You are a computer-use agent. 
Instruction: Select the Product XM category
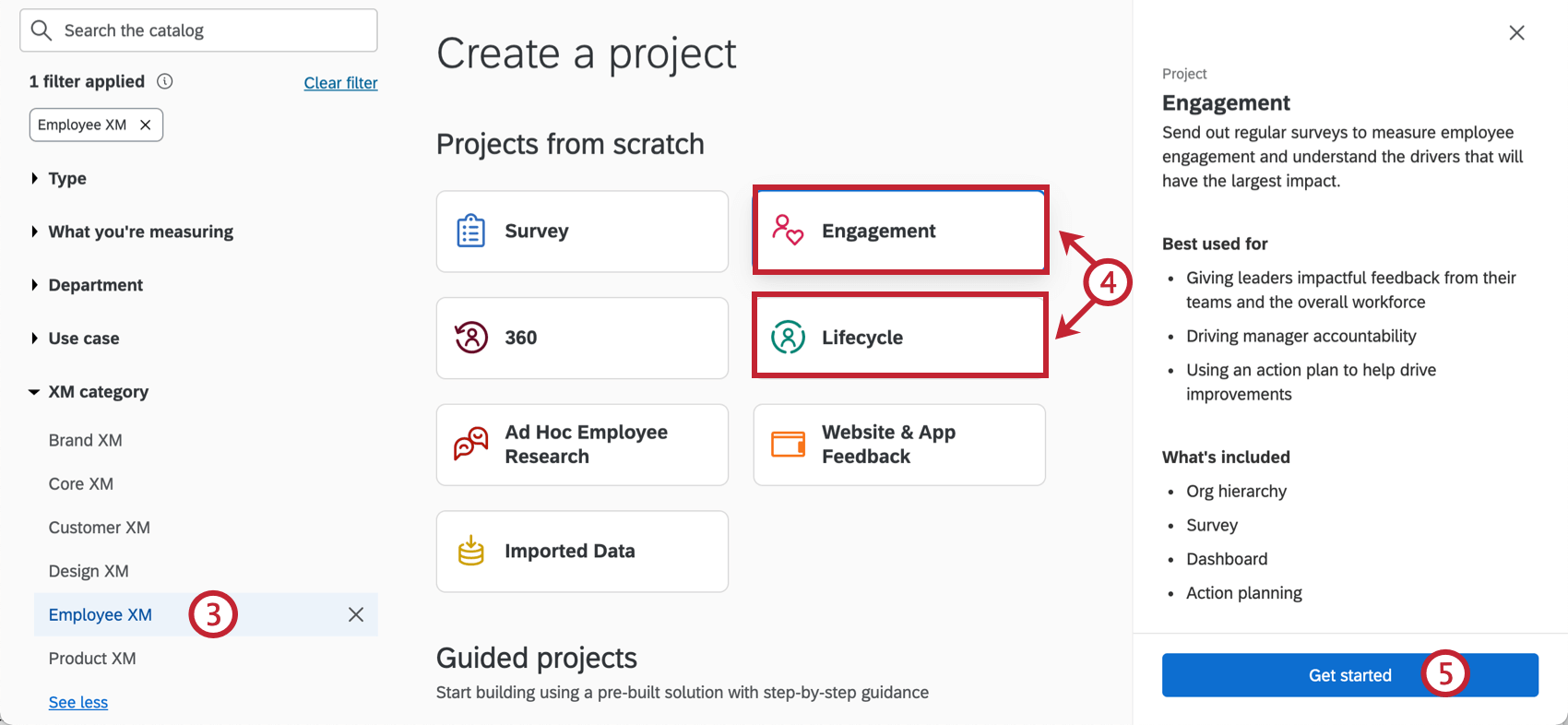(x=92, y=658)
